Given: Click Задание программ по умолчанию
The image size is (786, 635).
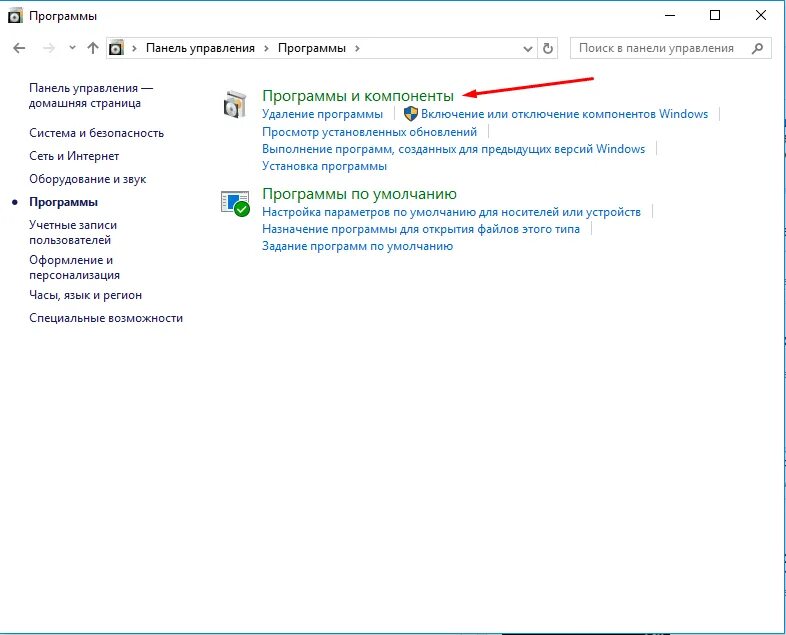Looking at the screenshot, I should point(357,246).
